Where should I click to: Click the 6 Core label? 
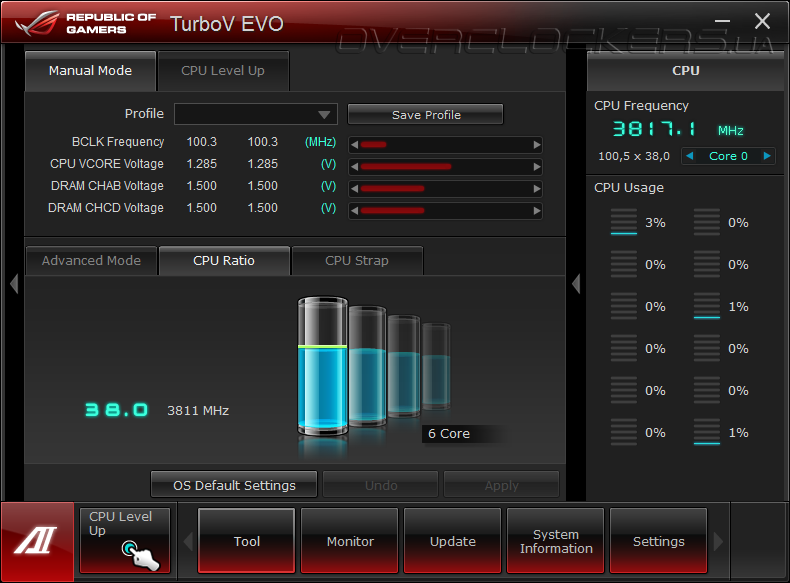click(x=449, y=434)
